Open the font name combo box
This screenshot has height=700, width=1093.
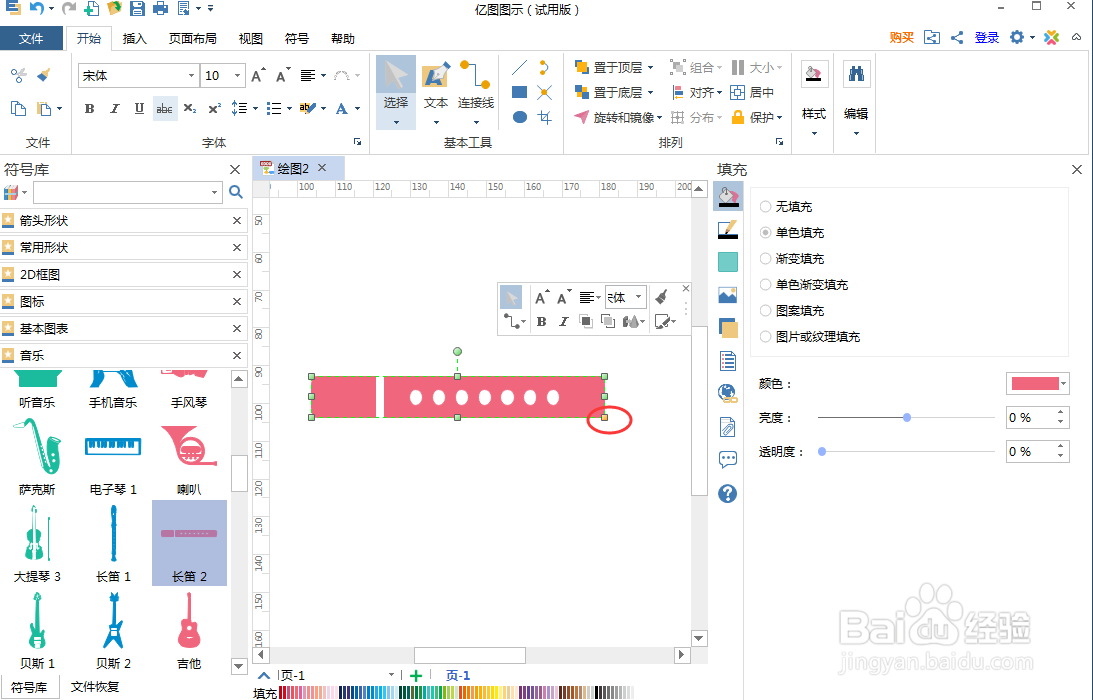[137, 75]
